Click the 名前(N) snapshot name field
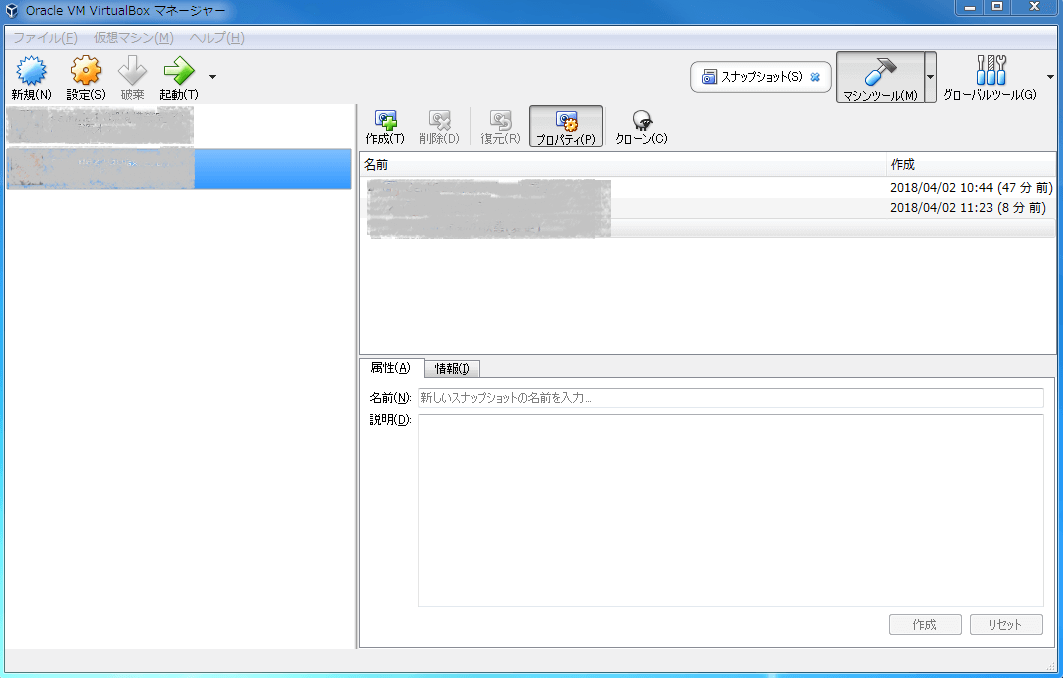The image size is (1063, 678). pyautogui.click(x=730, y=398)
